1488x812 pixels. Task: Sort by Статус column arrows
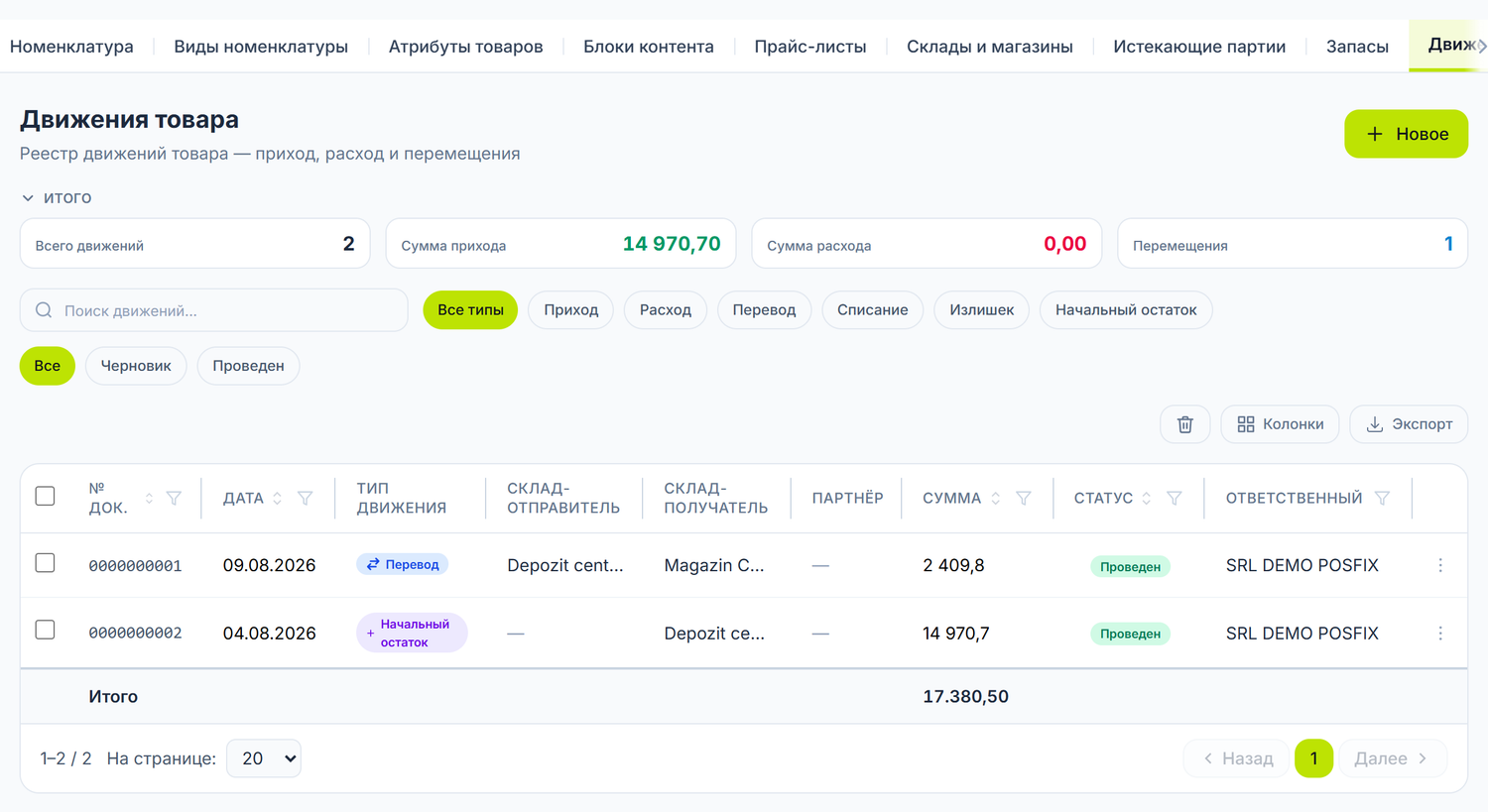[1147, 498]
